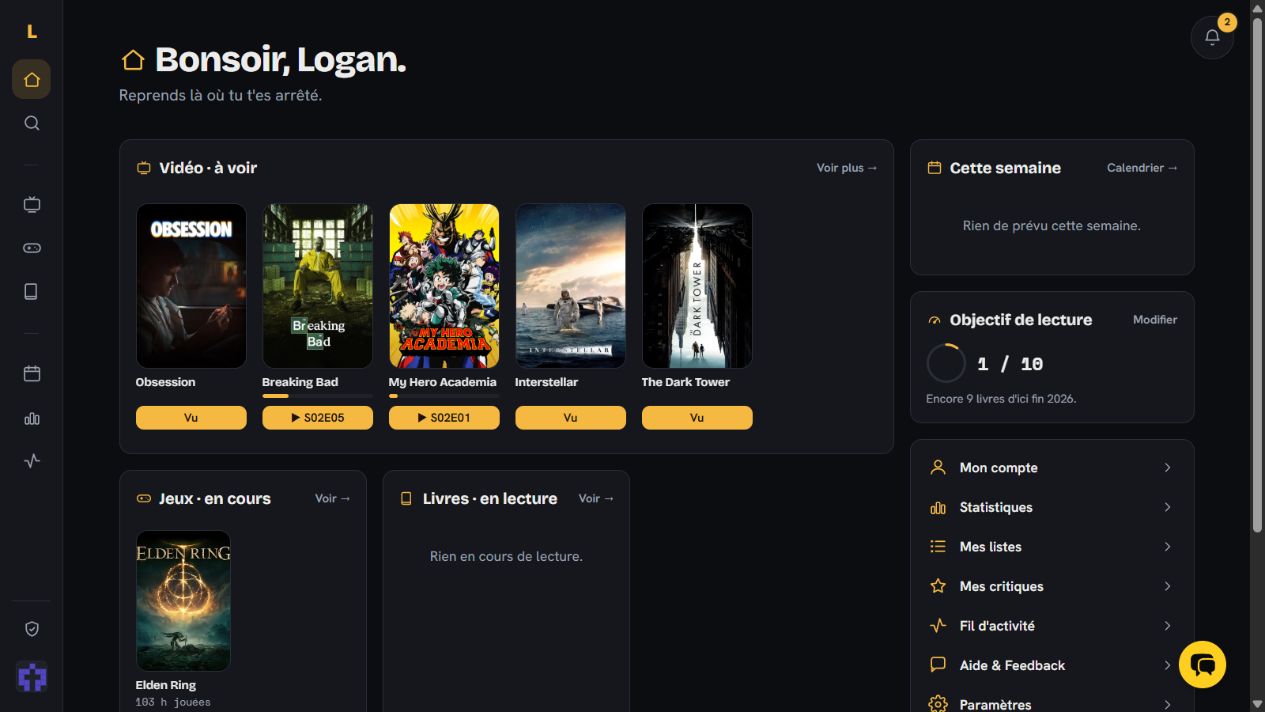Expand Mon compte chevron arrow
This screenshot has height=712, width=1265.
(1167, 467)
